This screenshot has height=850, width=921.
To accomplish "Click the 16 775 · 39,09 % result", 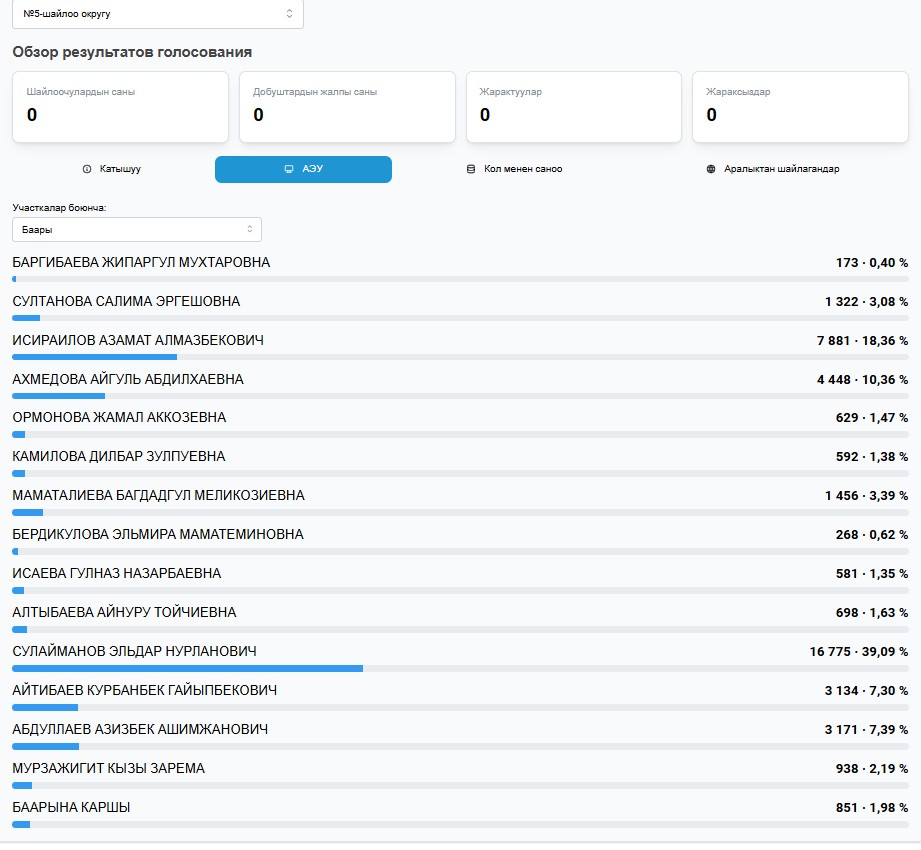I will (x=858, y=651).
